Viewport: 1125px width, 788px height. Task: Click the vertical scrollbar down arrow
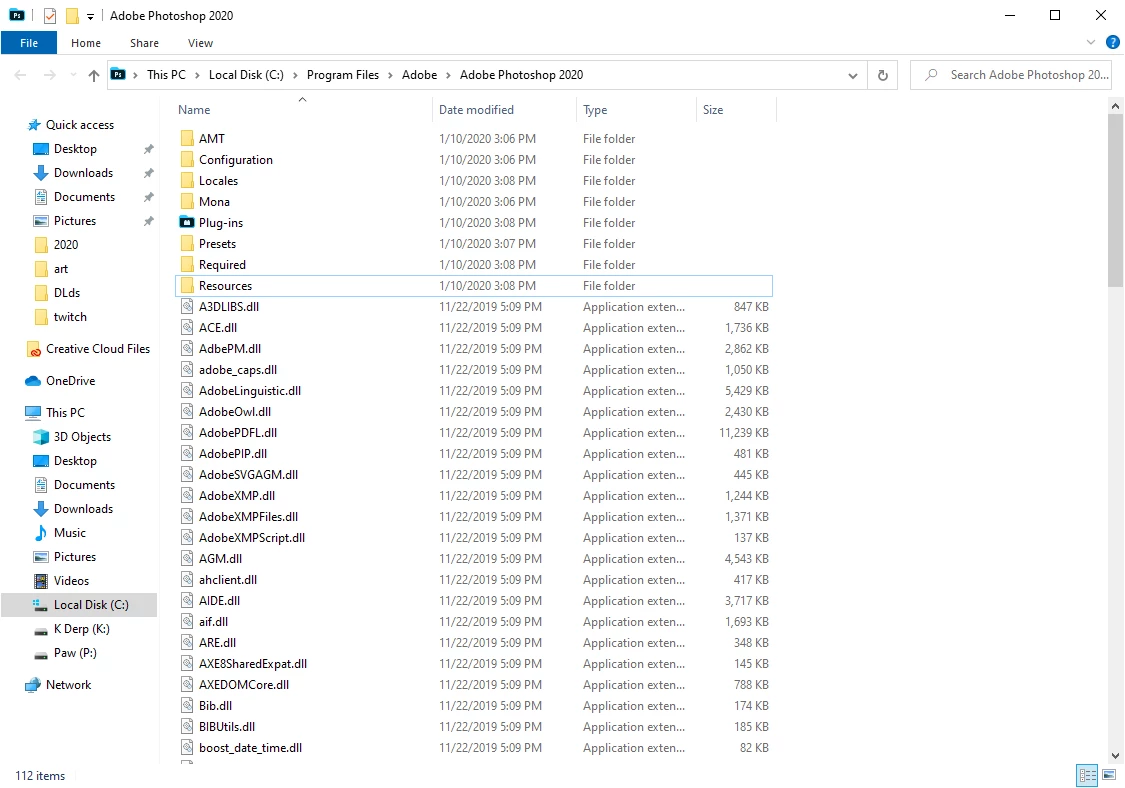coord(1115,756)
